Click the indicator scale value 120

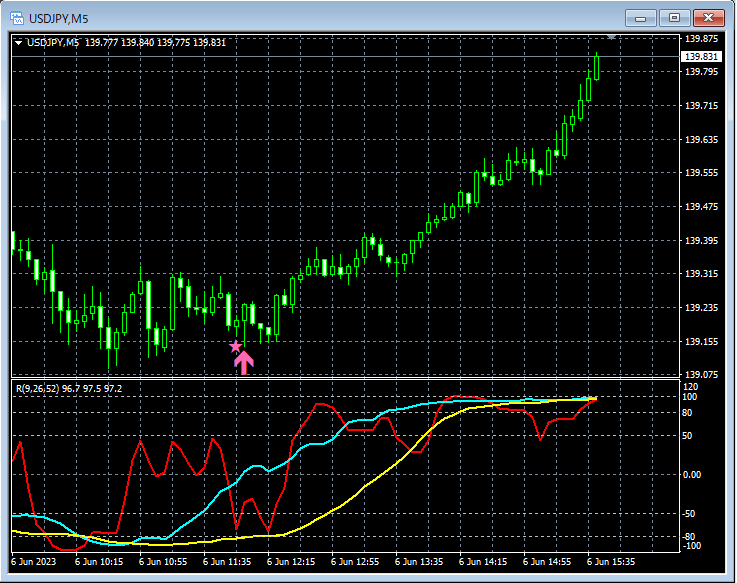point(691,387)
